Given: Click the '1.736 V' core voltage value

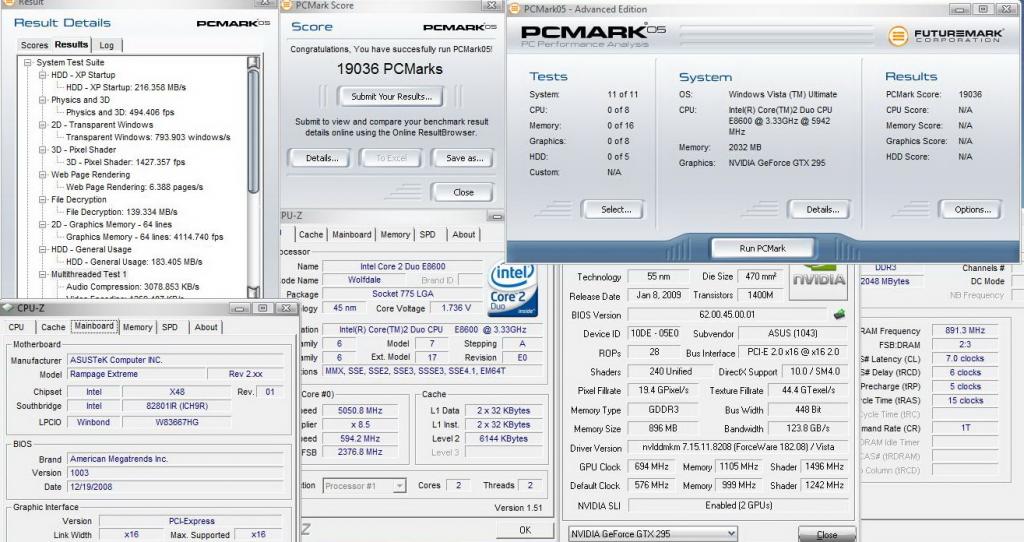Looking at the screenshot, I should coord(456,308).
